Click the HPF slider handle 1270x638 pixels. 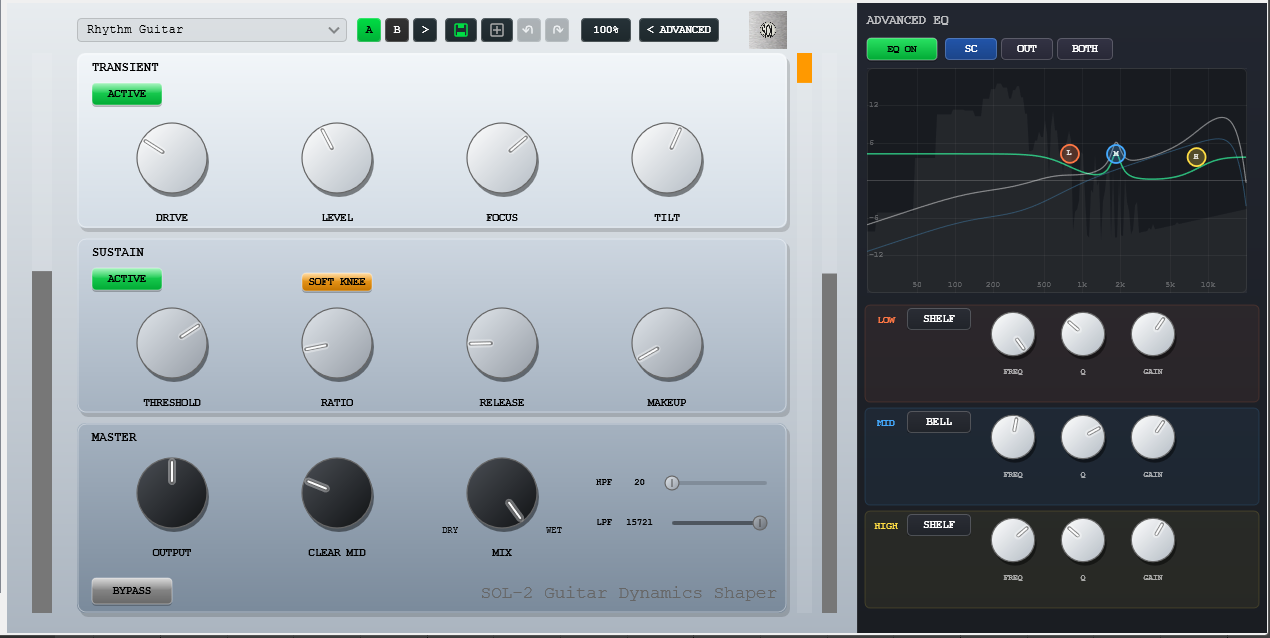[672, 483]
